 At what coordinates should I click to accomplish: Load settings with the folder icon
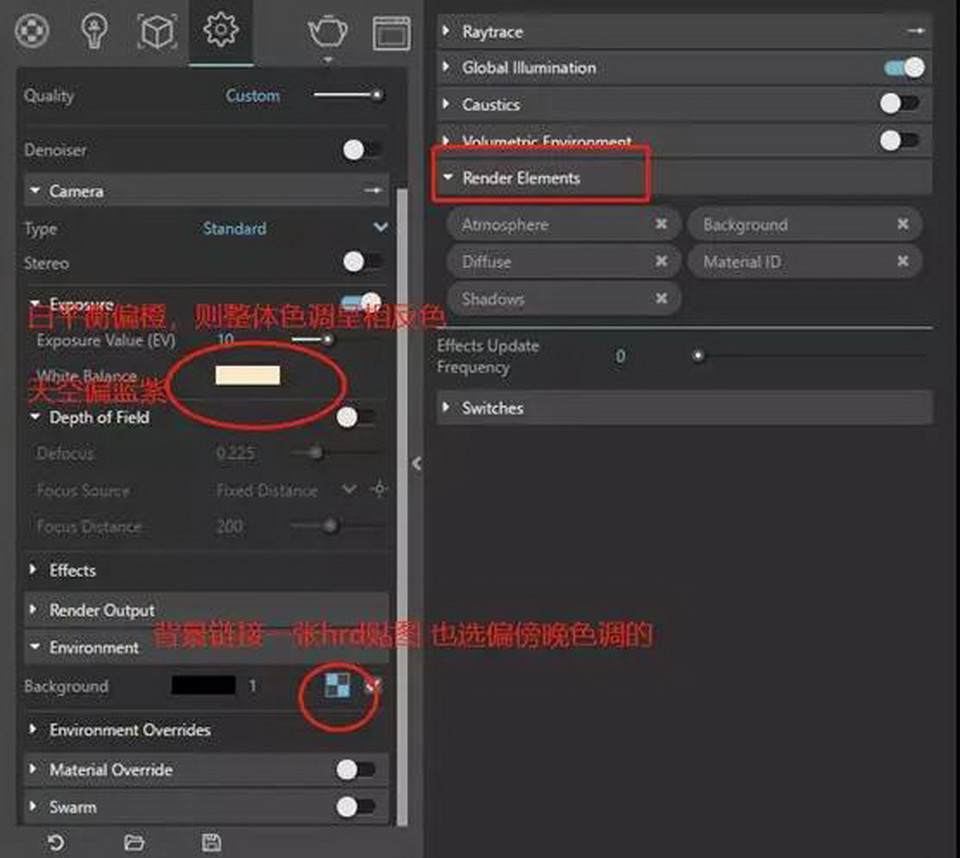coord(134,842)
